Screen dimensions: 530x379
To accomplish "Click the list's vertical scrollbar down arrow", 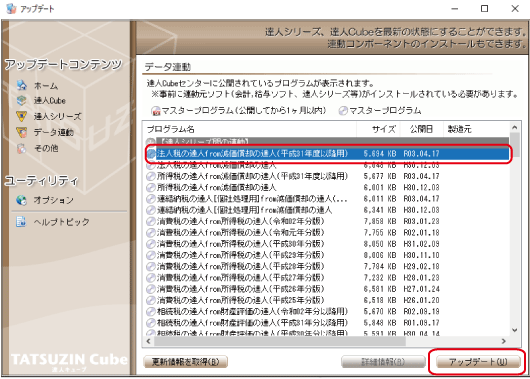I will tap(515, 330).
